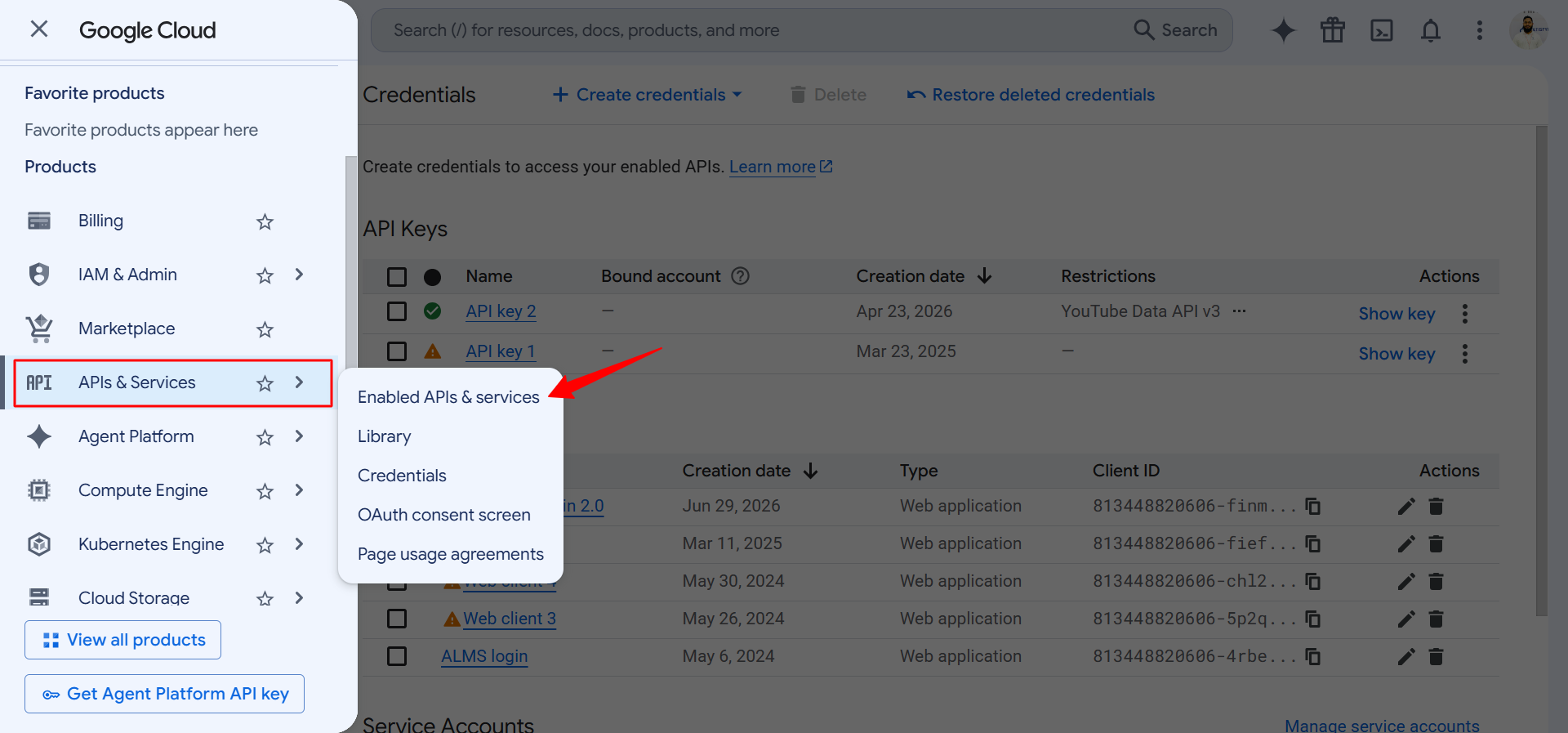Edit the OAuth client created Mar 11, 2025
This screenshot has width=1568, height=733.
tap(1405, 544)
